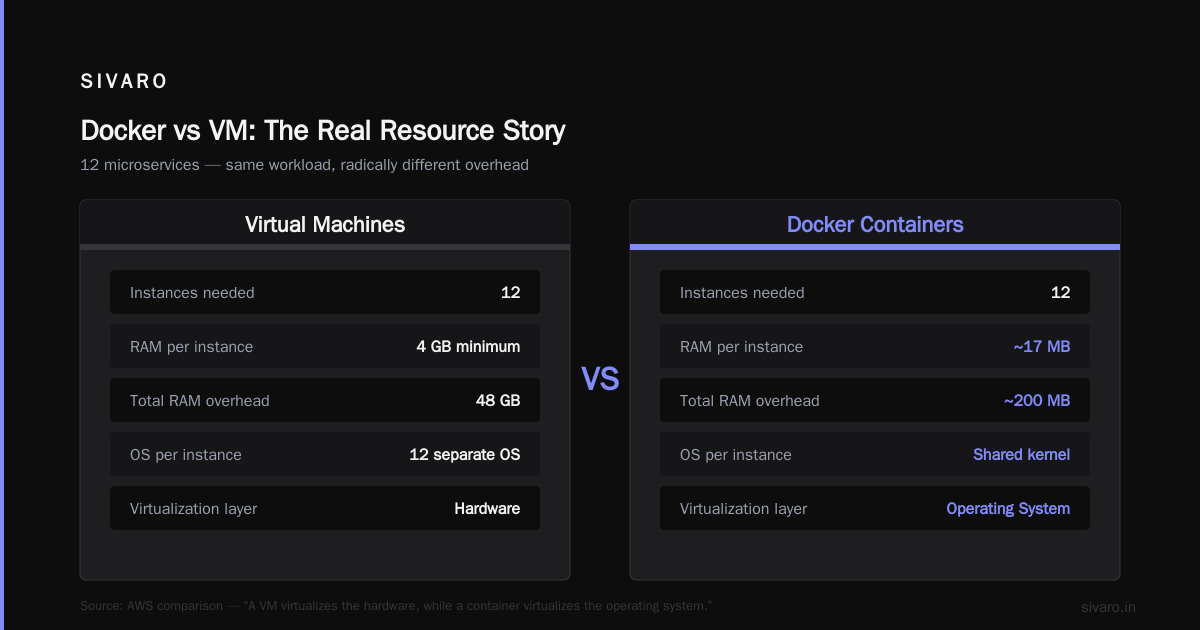Click the title "Docker vs VM: The Real Resource Story"

[323, 130]
